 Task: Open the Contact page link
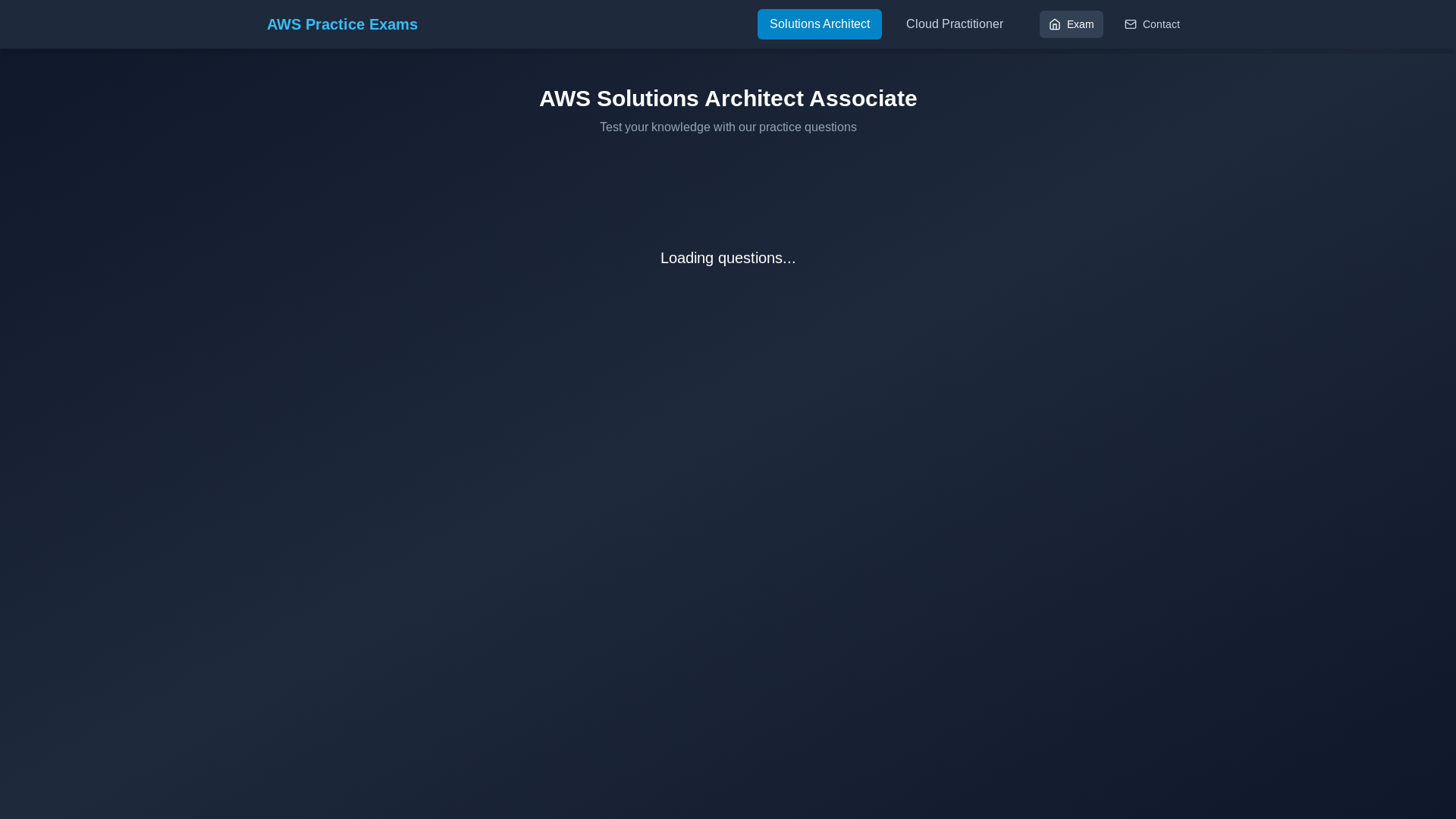(x=1151, y=24)
